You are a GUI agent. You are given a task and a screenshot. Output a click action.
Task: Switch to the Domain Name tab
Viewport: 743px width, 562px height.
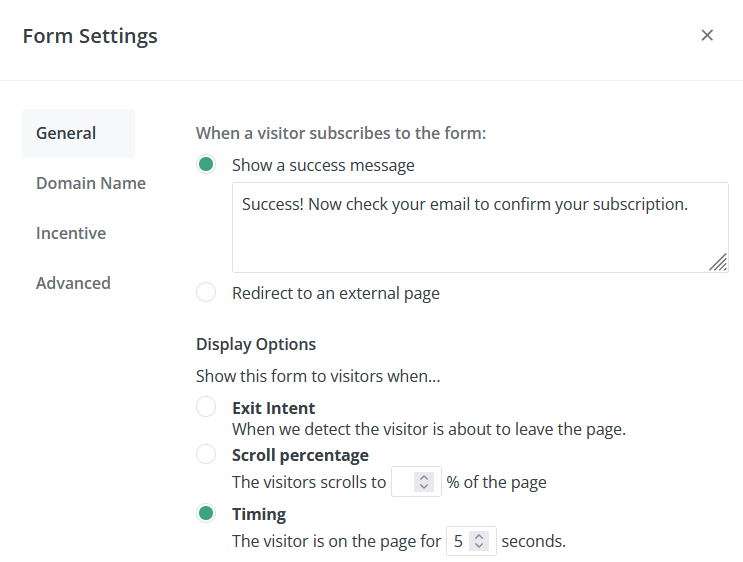pyautogui.click(x=91, y=183)
